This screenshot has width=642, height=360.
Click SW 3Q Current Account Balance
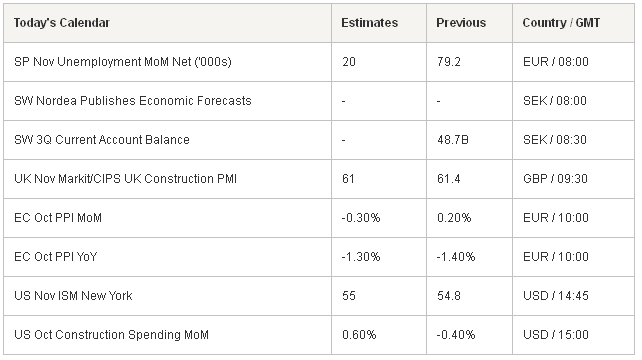pos(102,140)
